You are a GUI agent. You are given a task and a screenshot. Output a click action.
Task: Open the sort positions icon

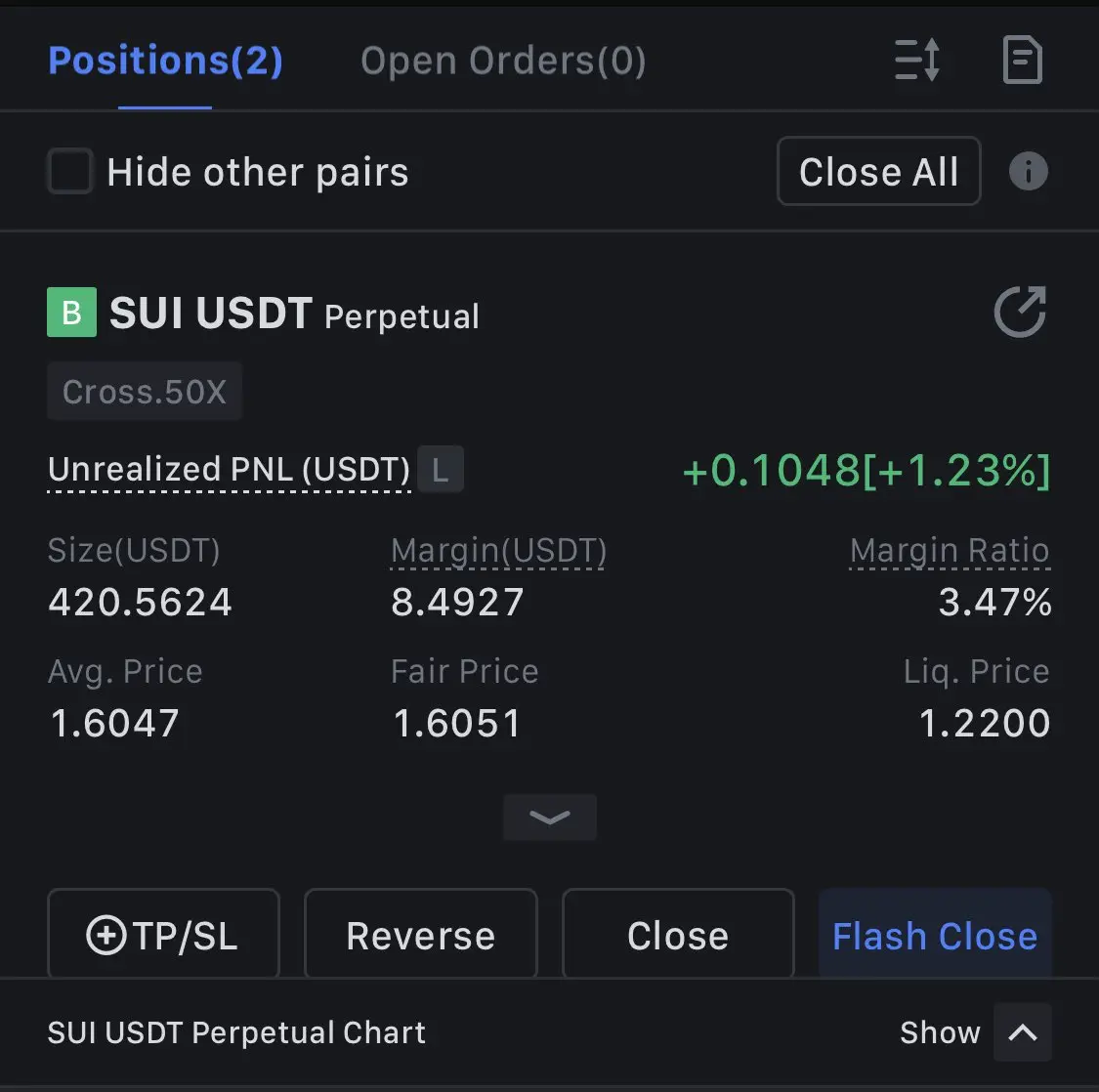[916, 60]
